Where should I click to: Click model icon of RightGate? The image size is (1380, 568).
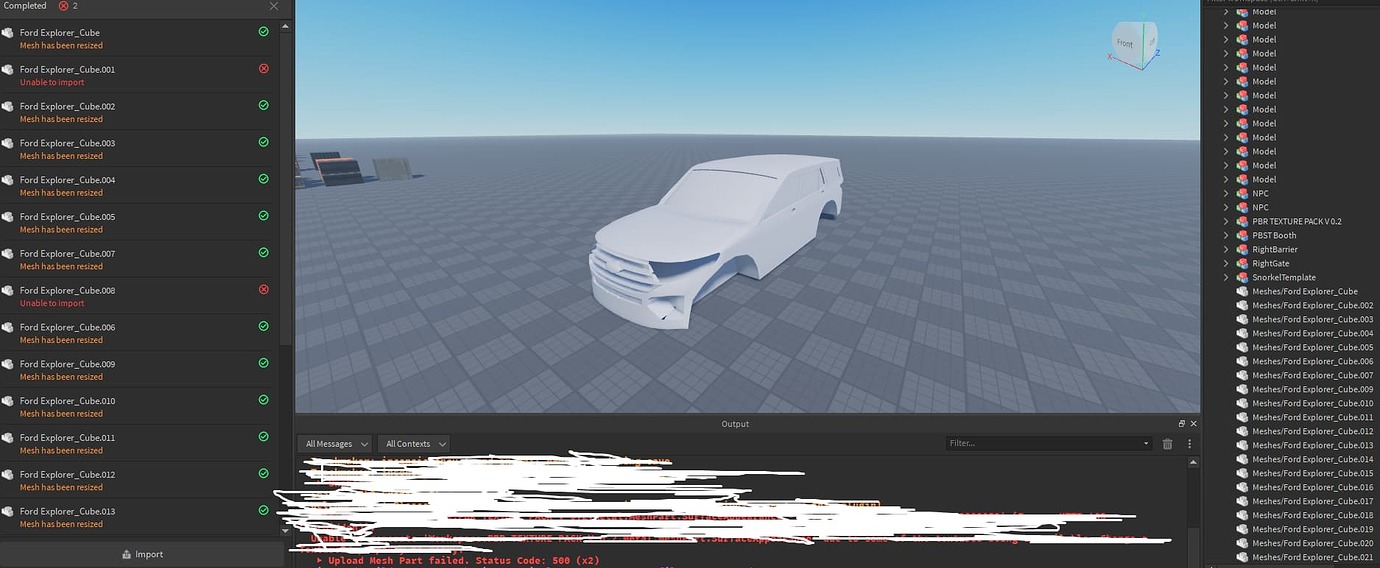click(1242, 263)
